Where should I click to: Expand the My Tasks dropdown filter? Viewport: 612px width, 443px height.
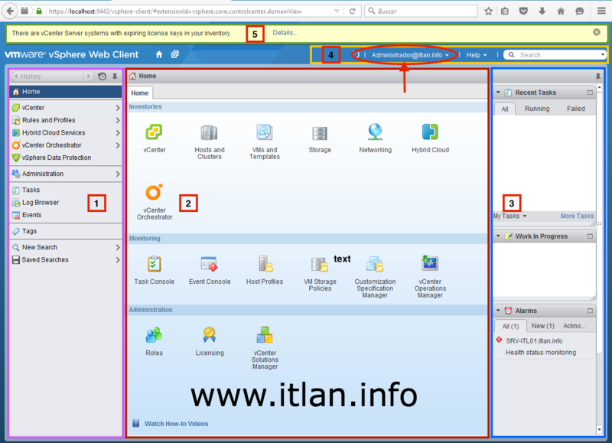[510, 216]
